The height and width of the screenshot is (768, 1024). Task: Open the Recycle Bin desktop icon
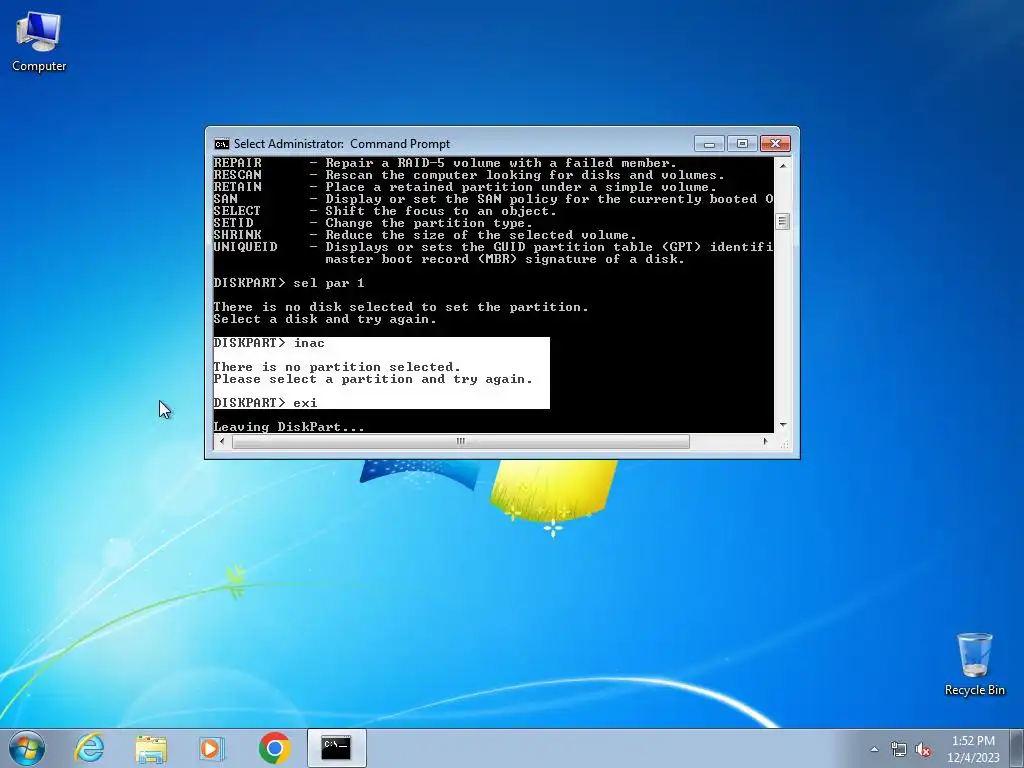[x=974, y=664]
